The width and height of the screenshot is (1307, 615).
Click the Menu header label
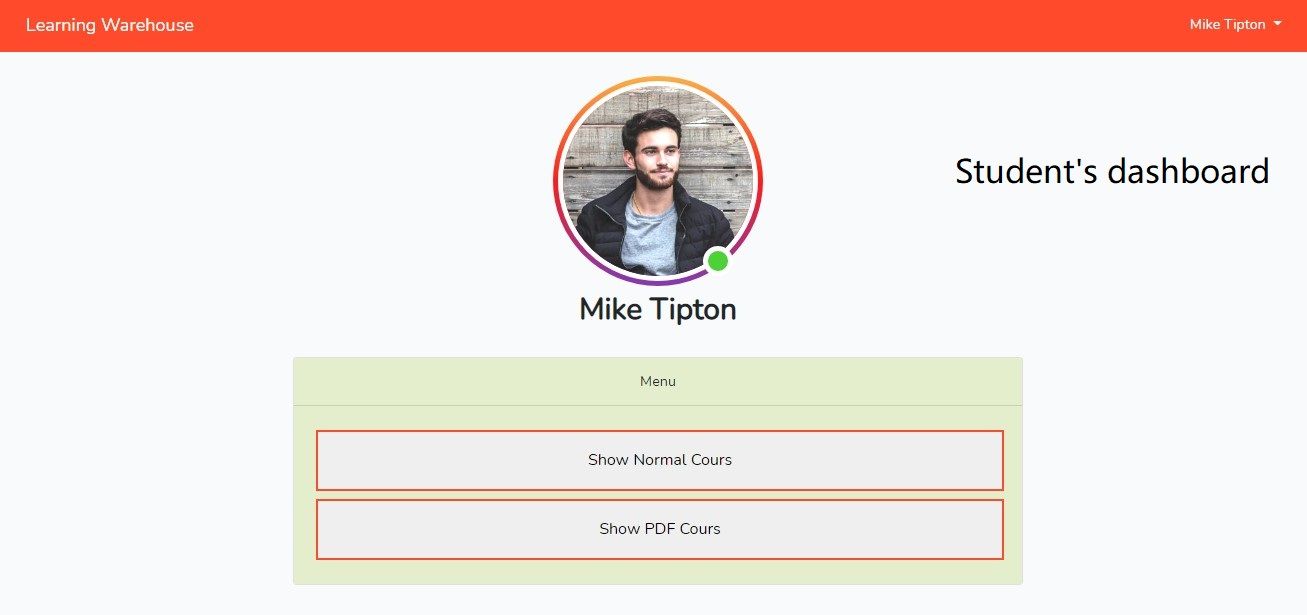tap(658, 381)
